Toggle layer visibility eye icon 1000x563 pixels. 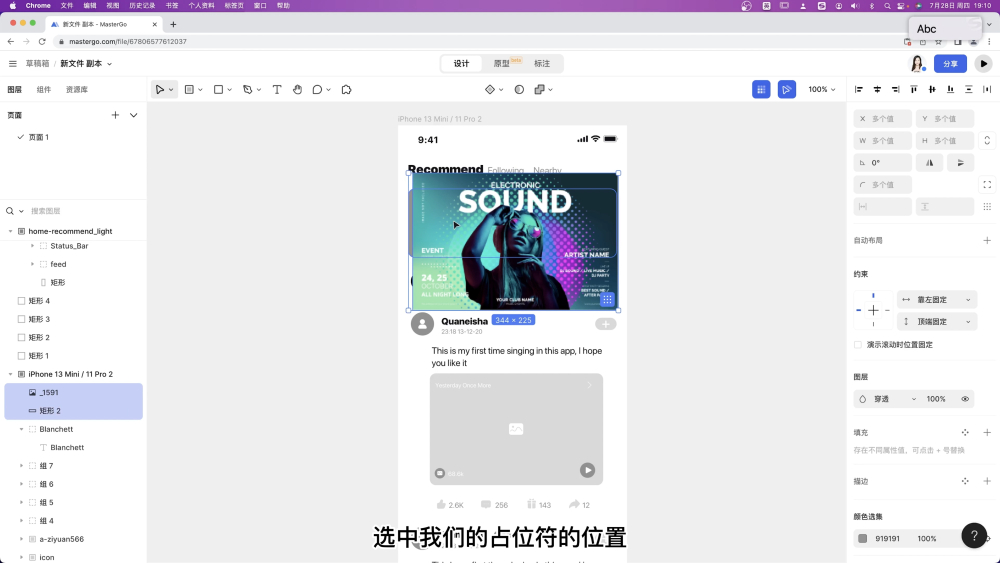pos(965,399)
